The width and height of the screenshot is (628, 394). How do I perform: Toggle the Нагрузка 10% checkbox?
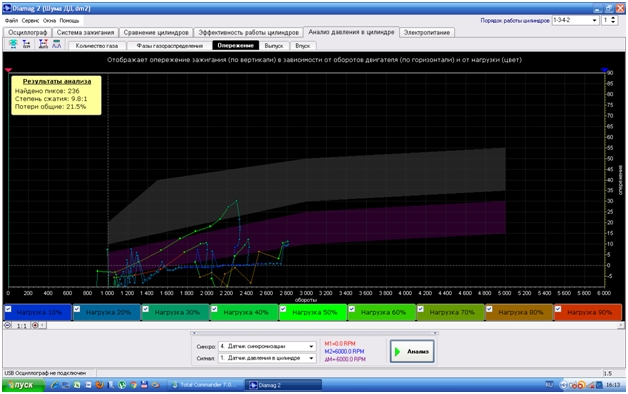[8, 309]
